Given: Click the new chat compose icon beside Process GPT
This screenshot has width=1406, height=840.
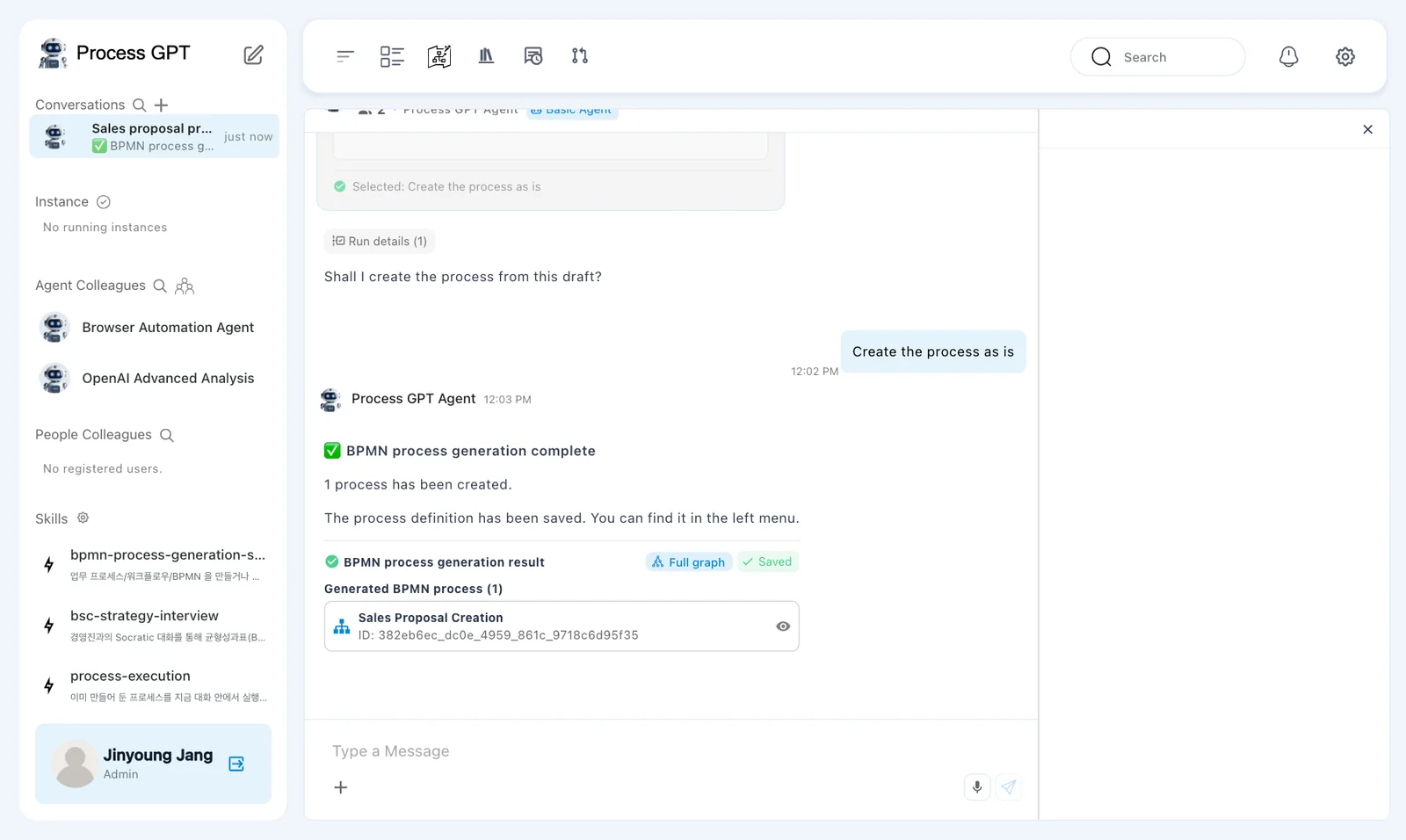Looking at the screenshot, I should (x=253, y=54).
